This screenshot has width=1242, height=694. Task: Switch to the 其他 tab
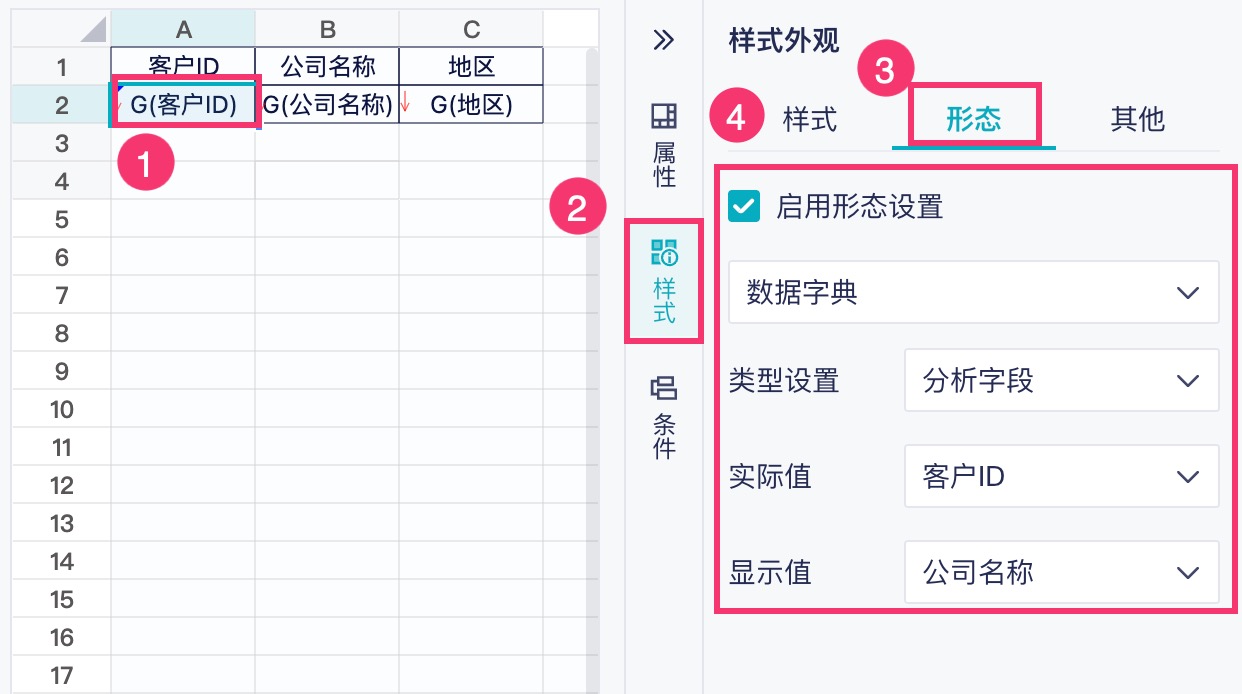[1137, 119]
